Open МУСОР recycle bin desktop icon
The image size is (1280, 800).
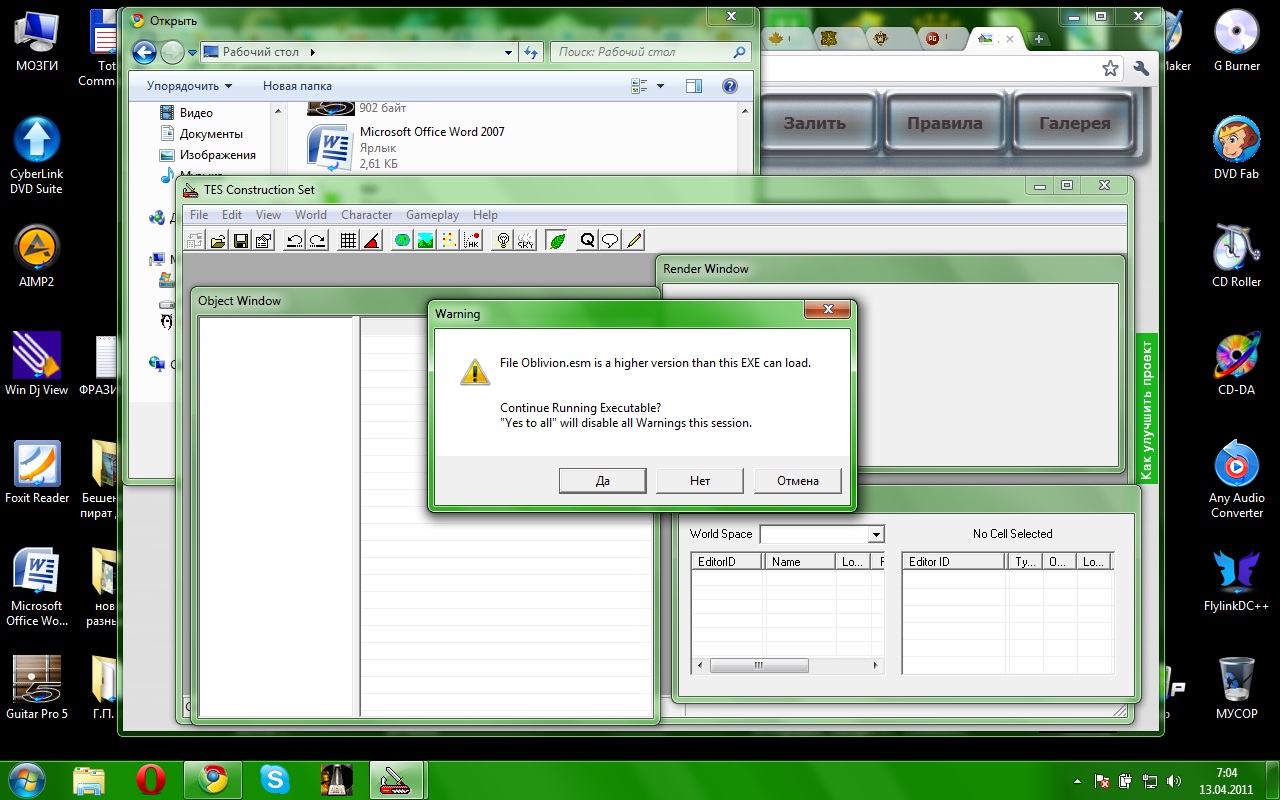pos(1237,688)
